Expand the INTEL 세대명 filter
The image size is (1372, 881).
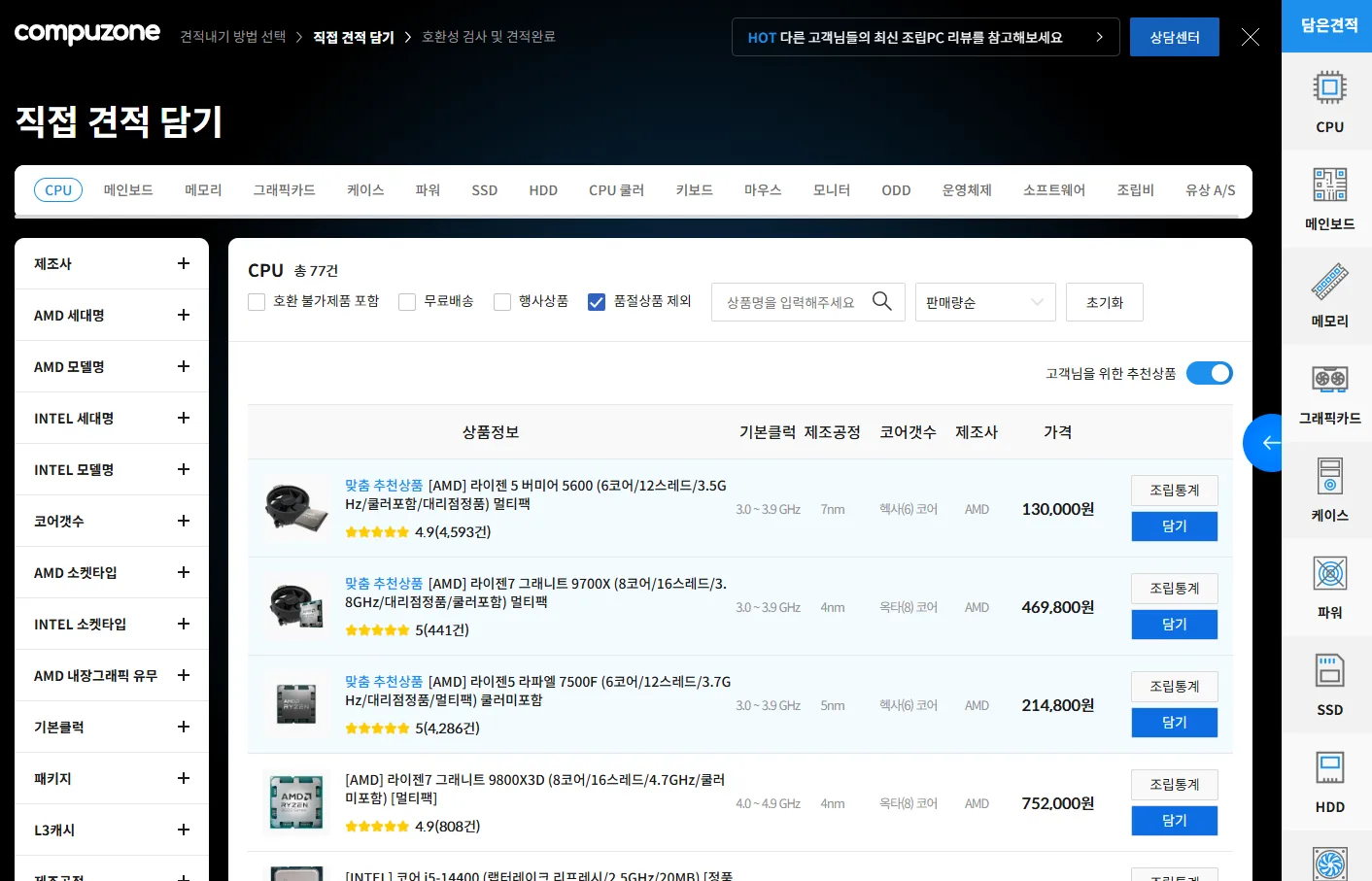(110, 418)
